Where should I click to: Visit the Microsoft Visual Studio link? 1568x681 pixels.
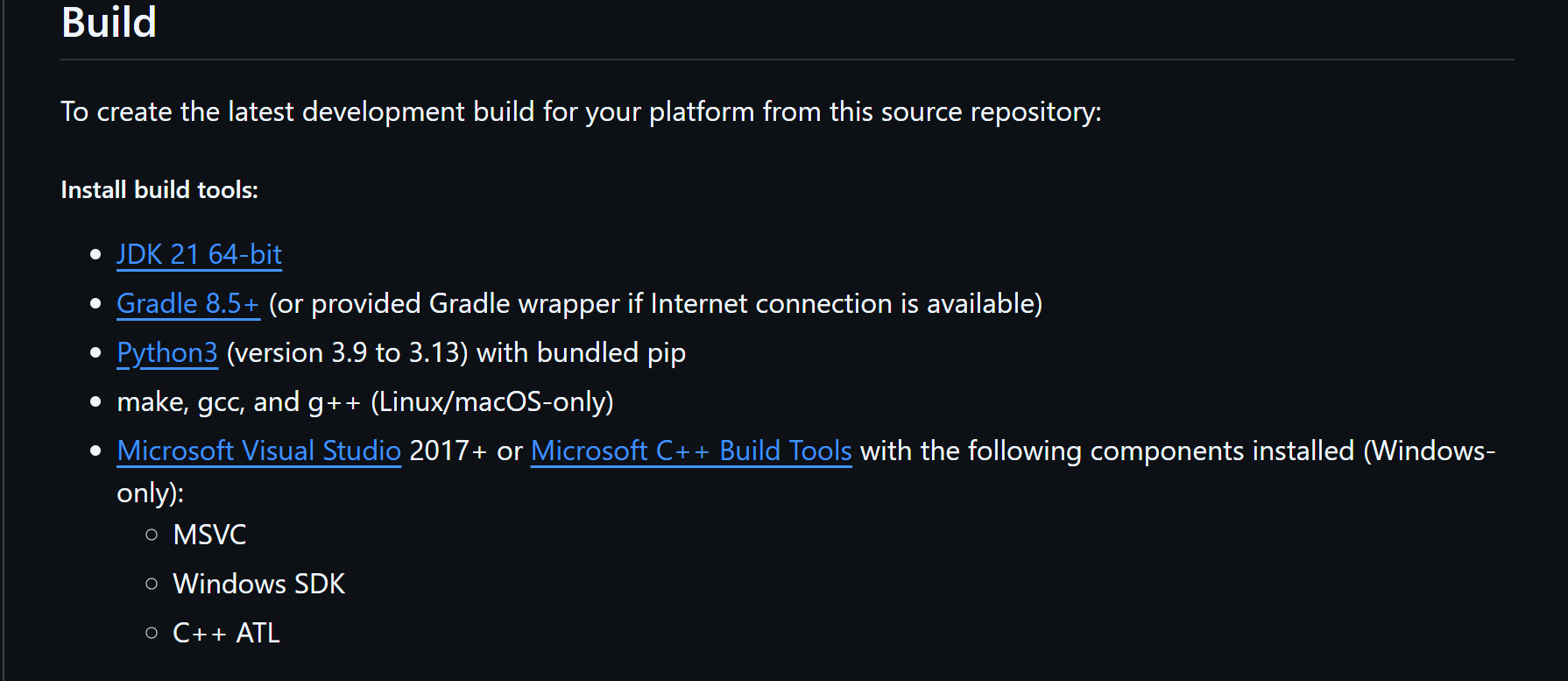click(259, 450)
